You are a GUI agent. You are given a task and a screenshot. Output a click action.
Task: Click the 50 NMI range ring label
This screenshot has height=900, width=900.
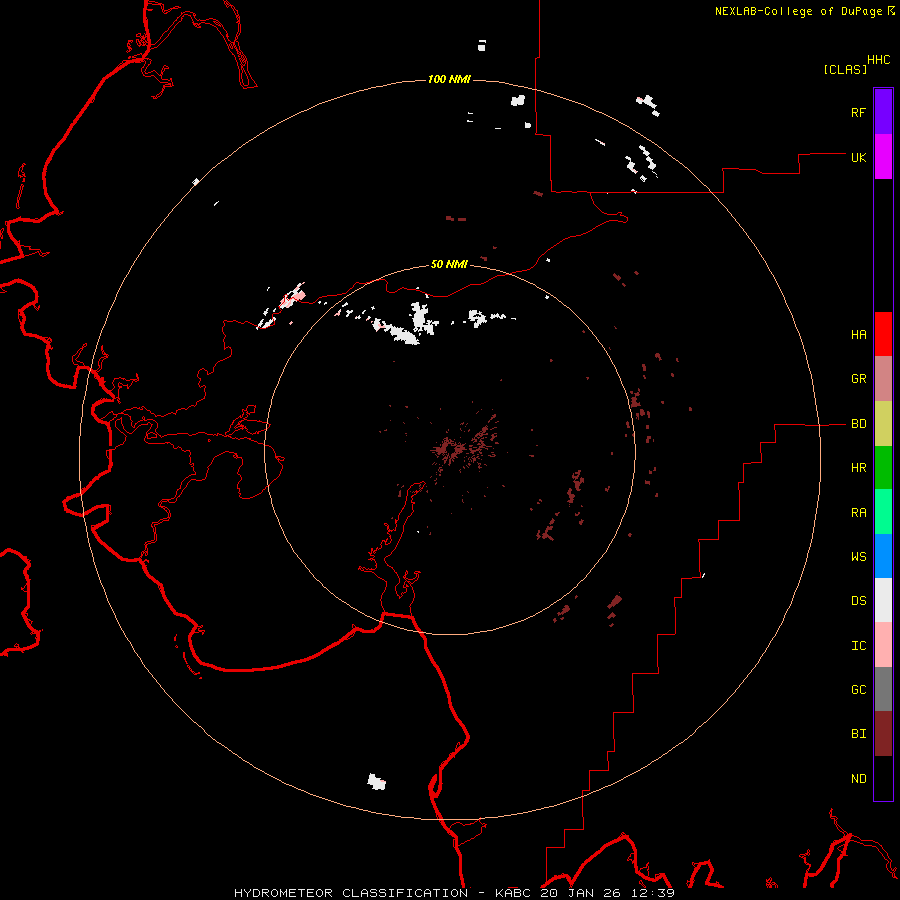click(449, 264)
